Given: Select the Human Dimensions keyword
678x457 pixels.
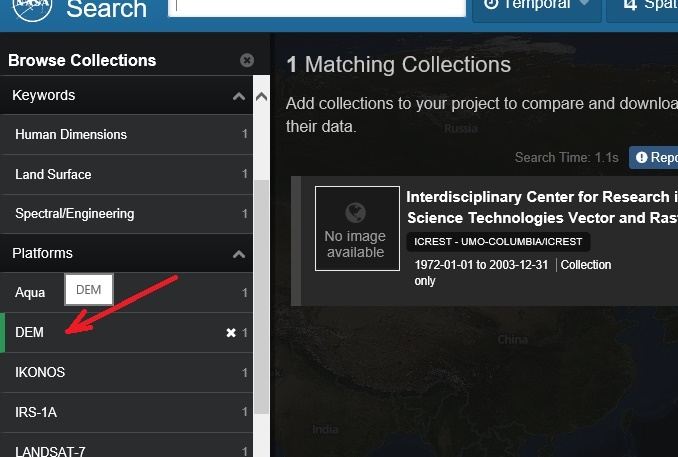Looking at the screenshot, I should 71,135.
